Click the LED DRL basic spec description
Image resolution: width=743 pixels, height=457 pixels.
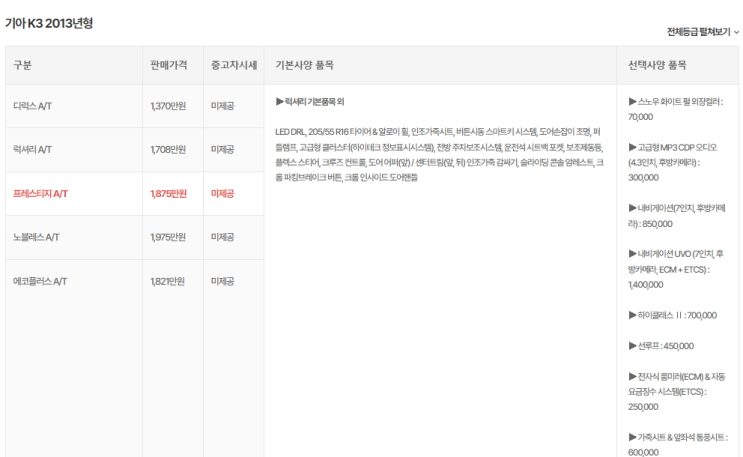[440, 155]
